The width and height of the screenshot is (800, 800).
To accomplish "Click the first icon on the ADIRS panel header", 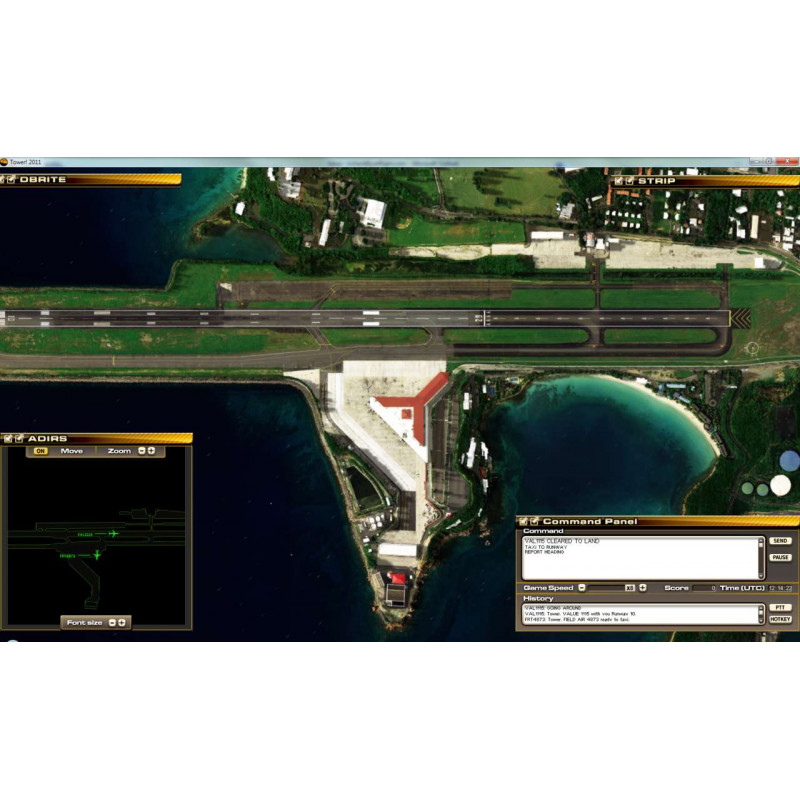I will 8,438.
